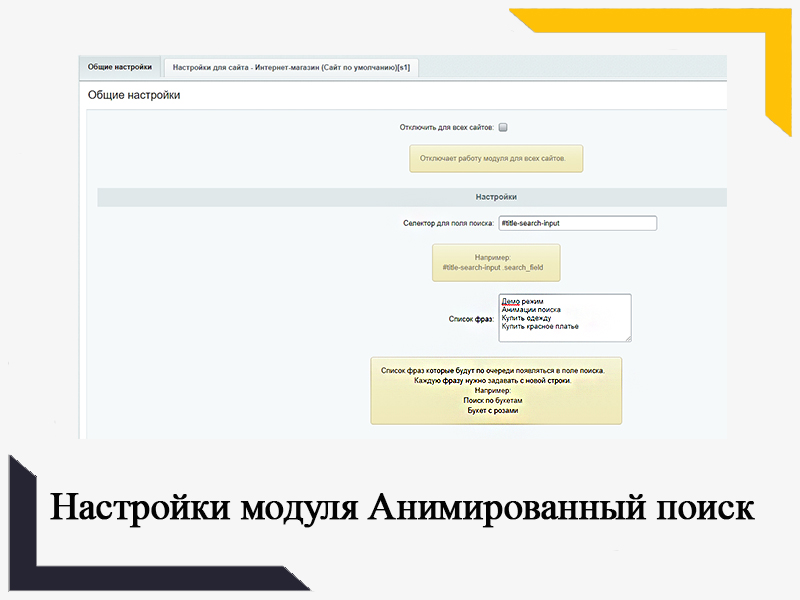800x600 pixels.
Task: Click the resize handle of the phrases textarea
Action: 627,338
